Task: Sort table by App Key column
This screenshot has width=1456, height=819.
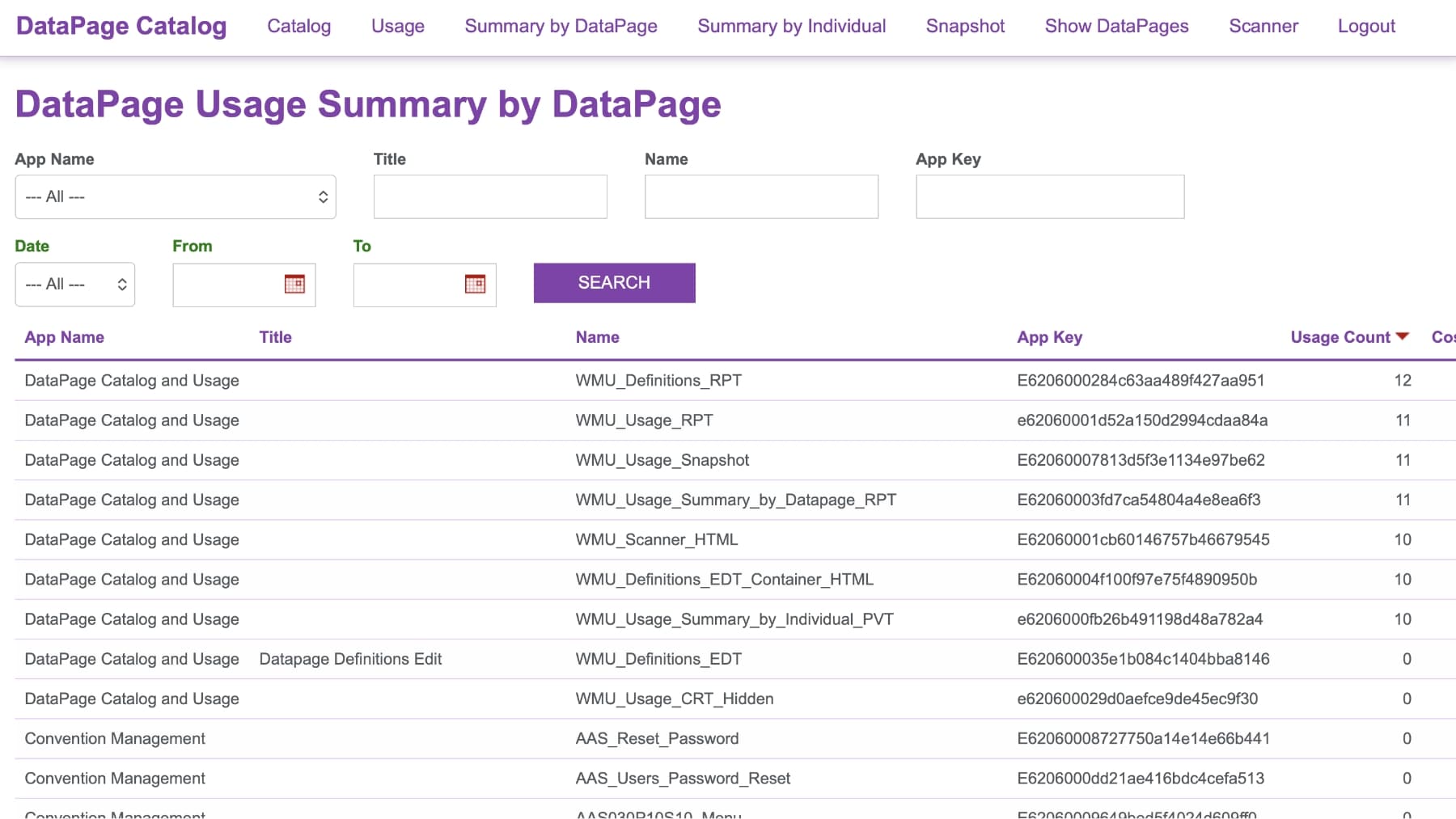Action: (x=1050, y=337)
